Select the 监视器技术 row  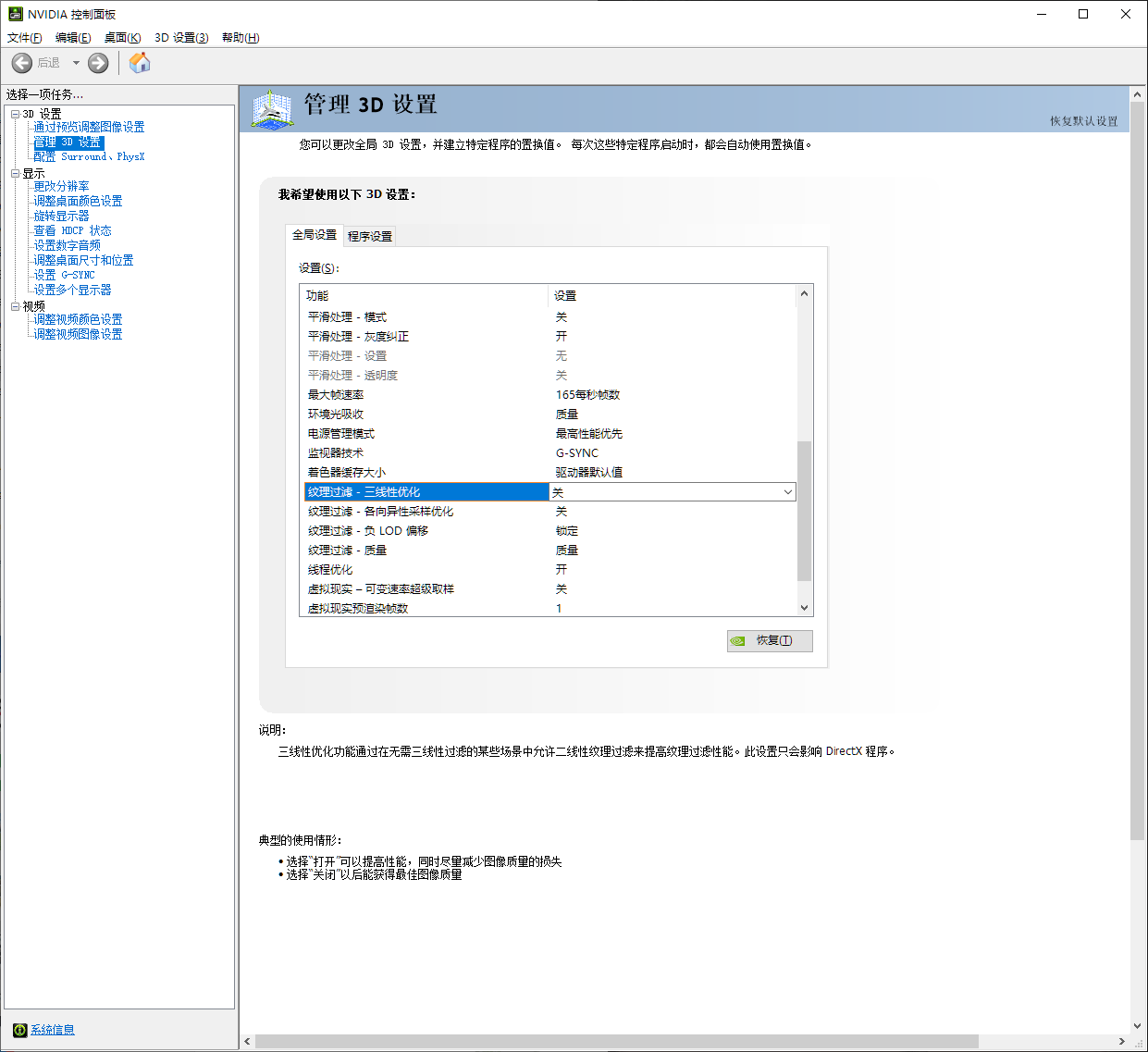point(549,453)
